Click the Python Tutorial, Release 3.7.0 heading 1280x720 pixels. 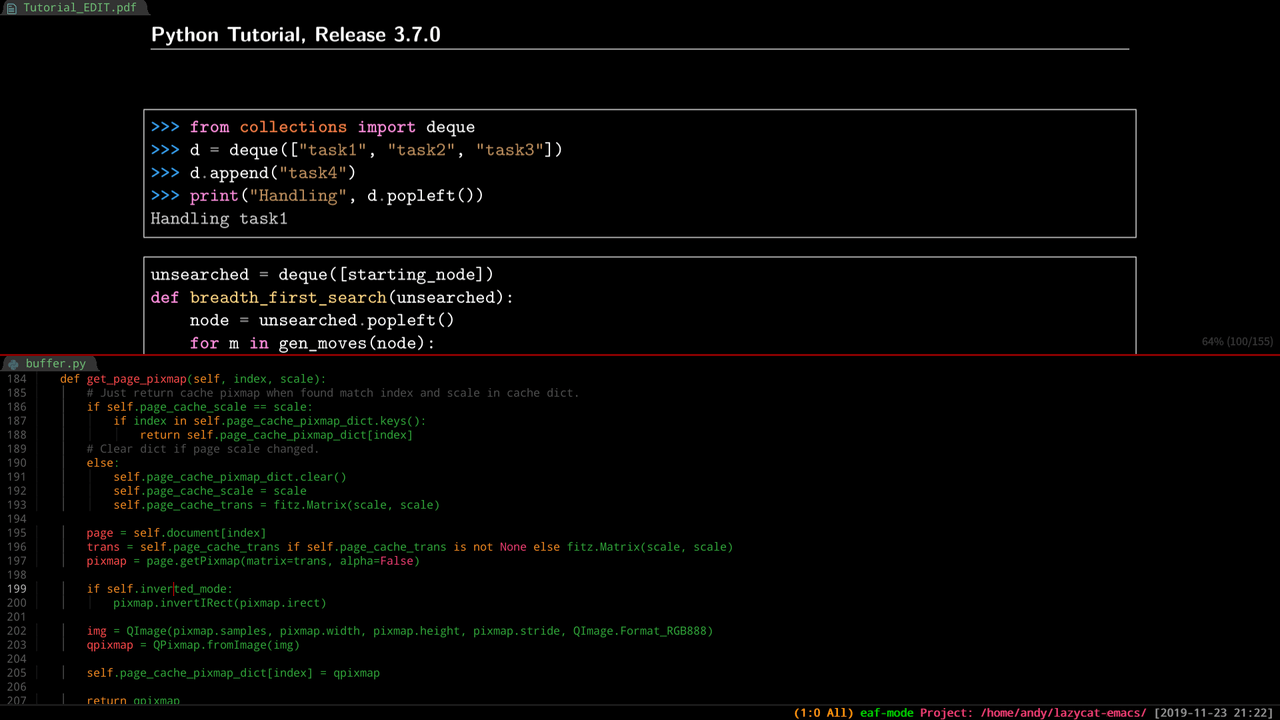(x=296, y=34)
